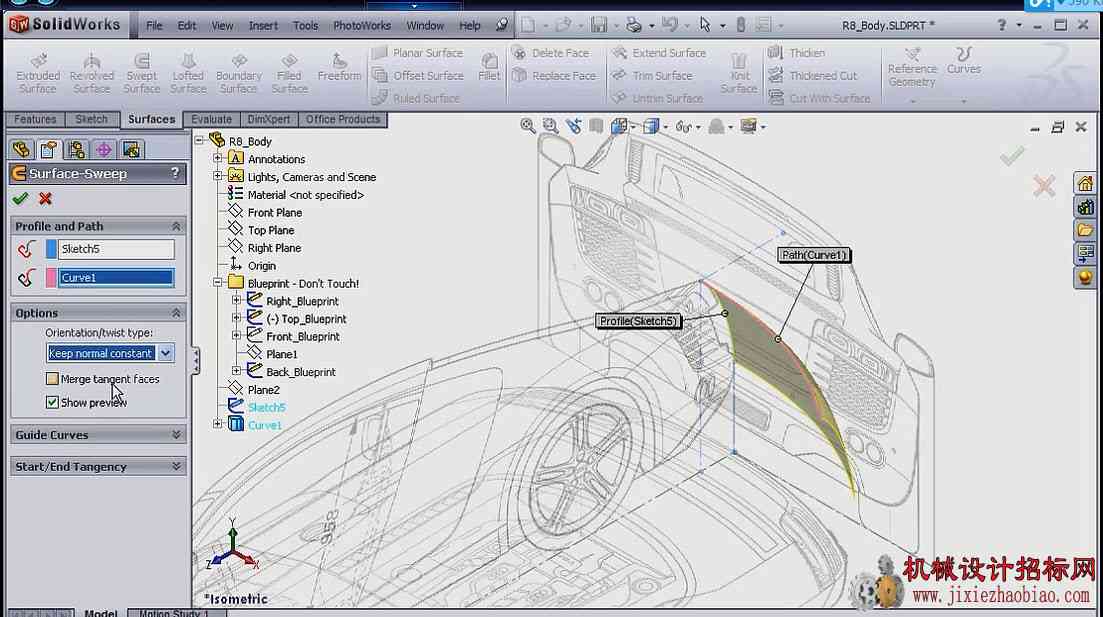This screenshot has width=1103, height=617.
Task: Choose the Lofted Surface tool
Action: (188, 72)
